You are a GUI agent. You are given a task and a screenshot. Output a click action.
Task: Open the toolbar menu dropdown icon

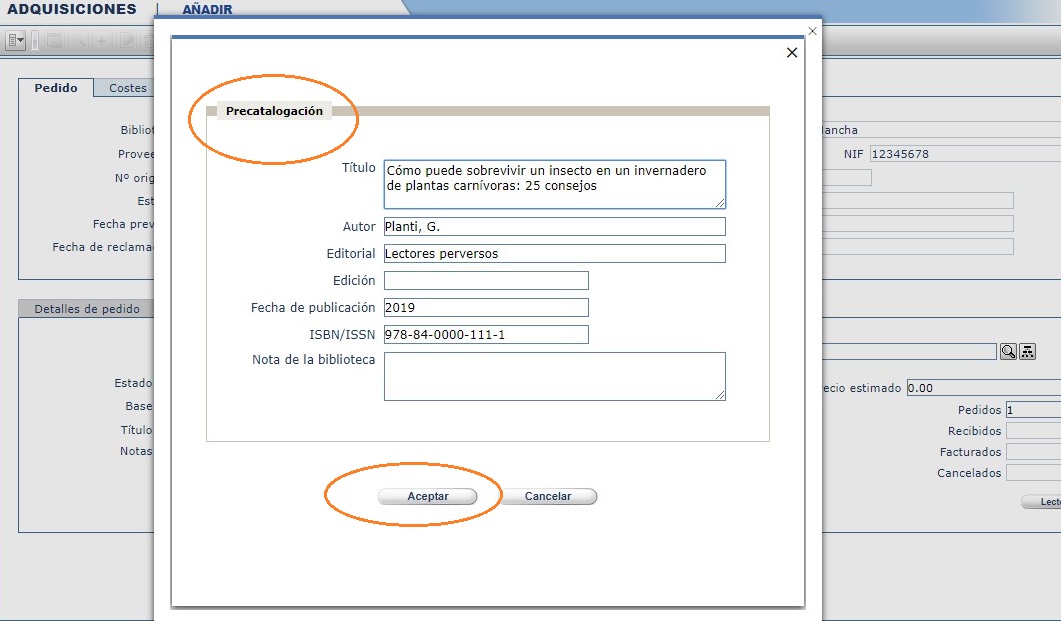(x=15, y=41)
